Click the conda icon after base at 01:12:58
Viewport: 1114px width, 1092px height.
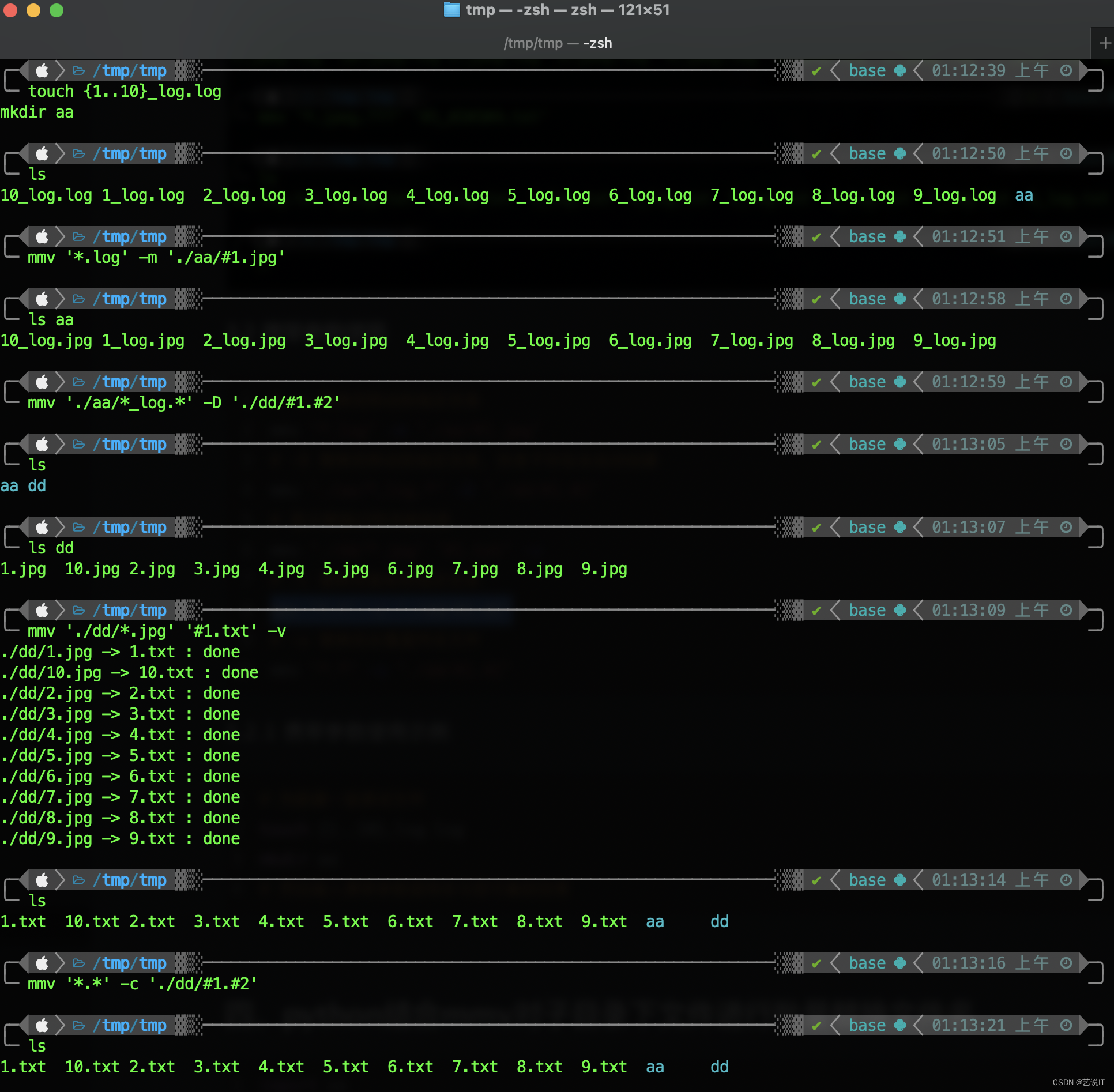point(900,299)
